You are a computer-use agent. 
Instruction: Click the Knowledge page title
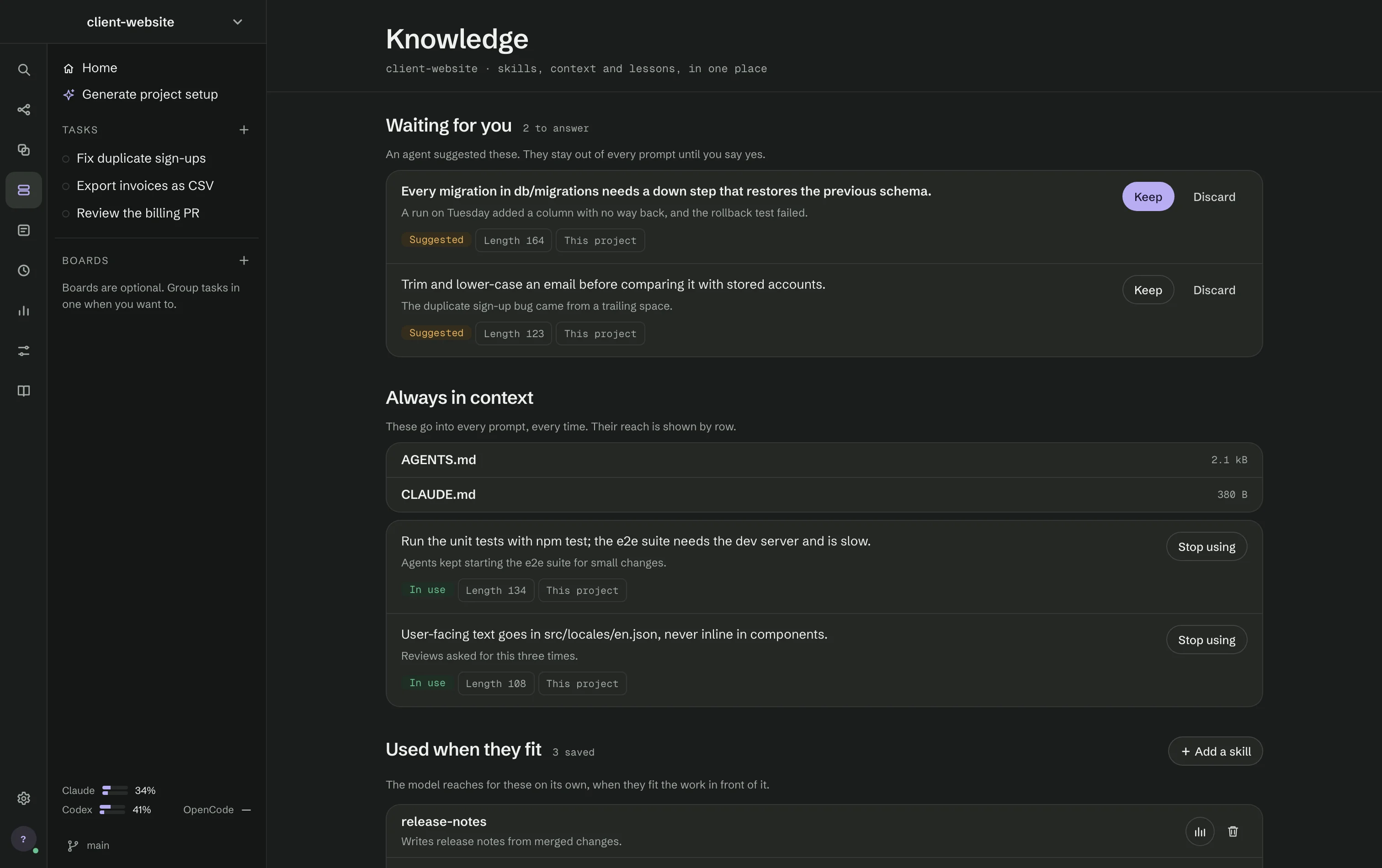coord(457,39)
